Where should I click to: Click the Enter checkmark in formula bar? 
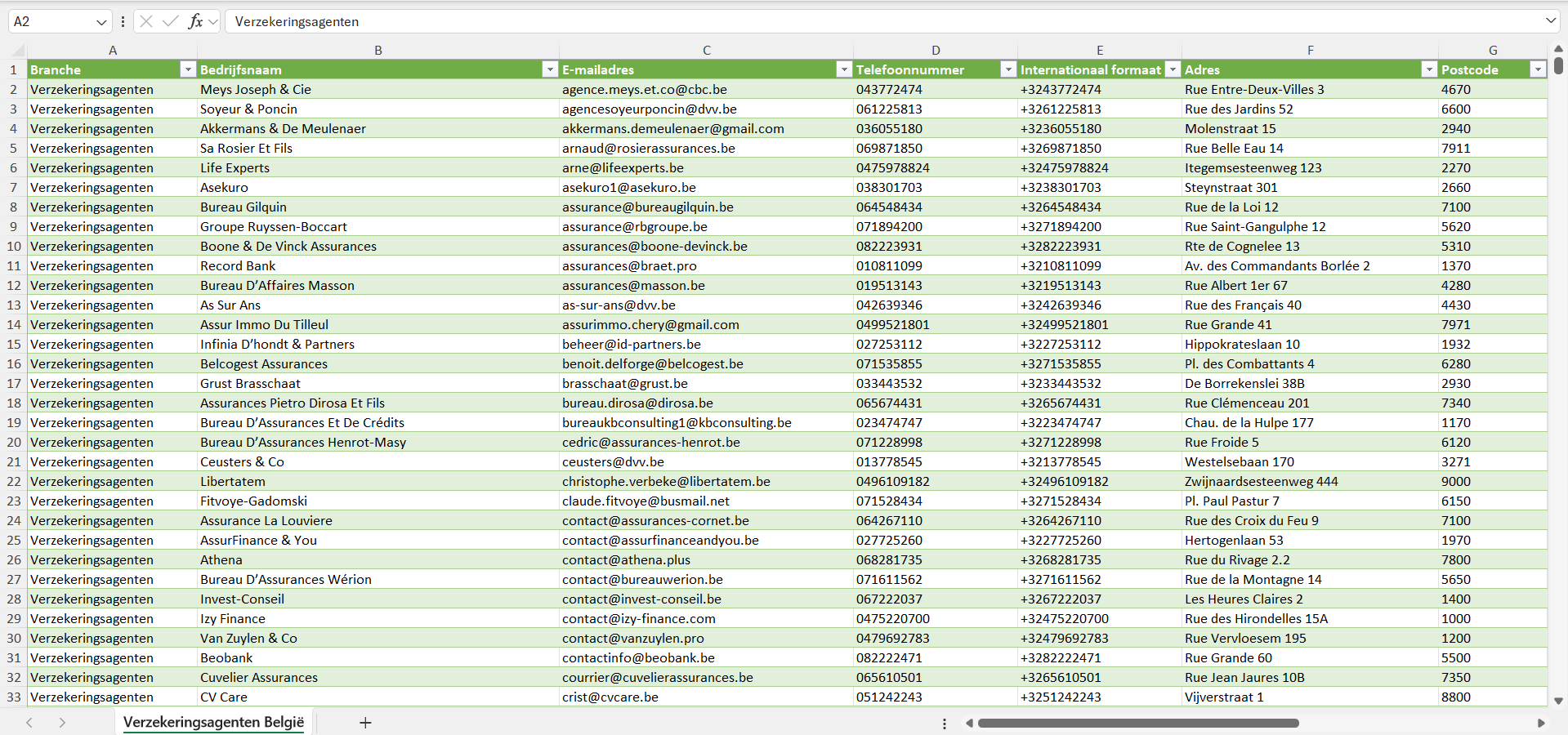tap(170, 21)
